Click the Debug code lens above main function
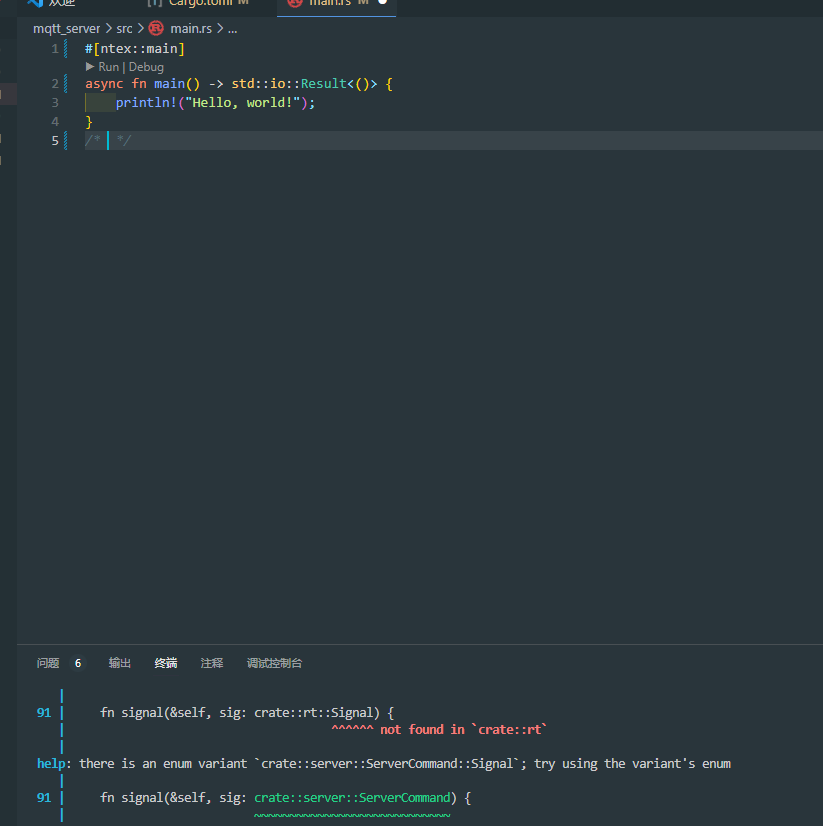This screenshot has height=826, width=823. (x=145, y=66)
